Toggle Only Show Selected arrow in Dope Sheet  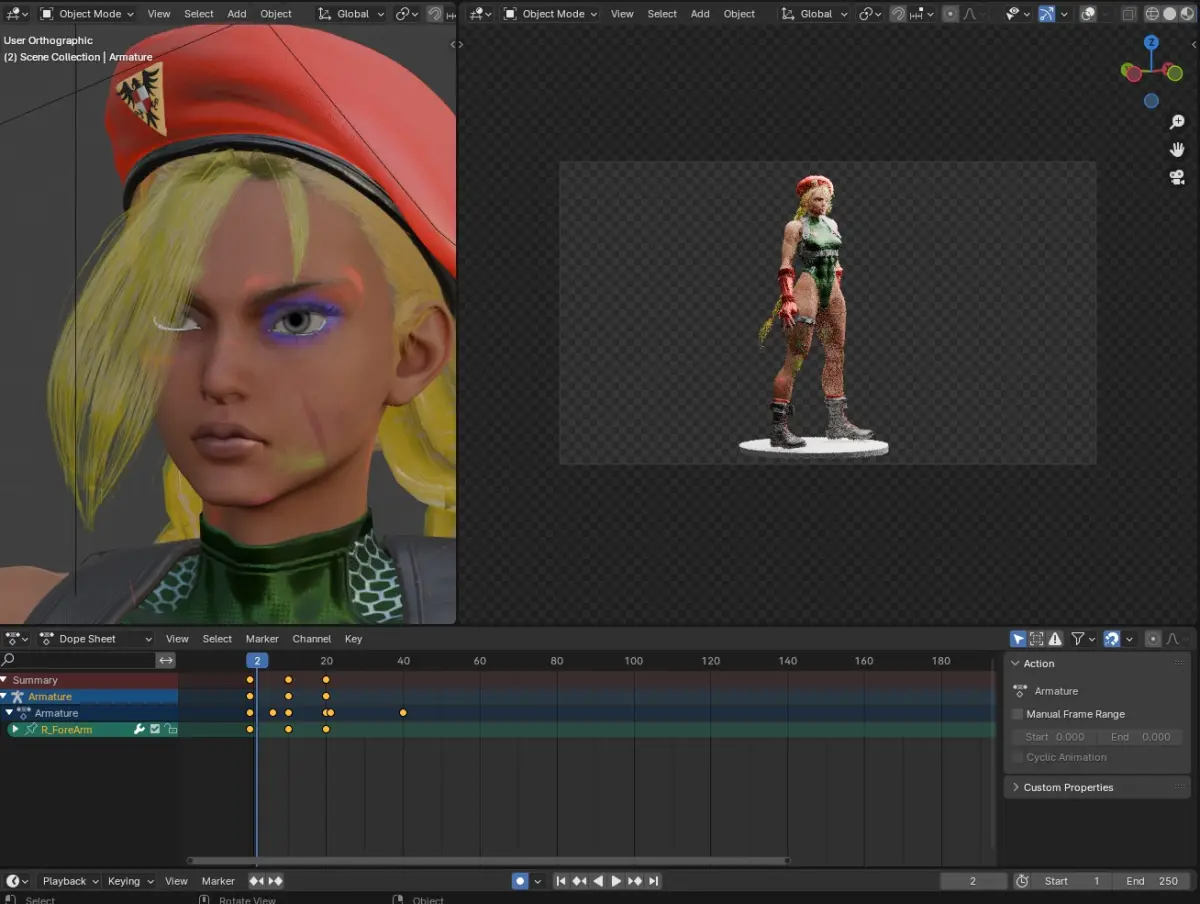click(x=1018, y=639)
